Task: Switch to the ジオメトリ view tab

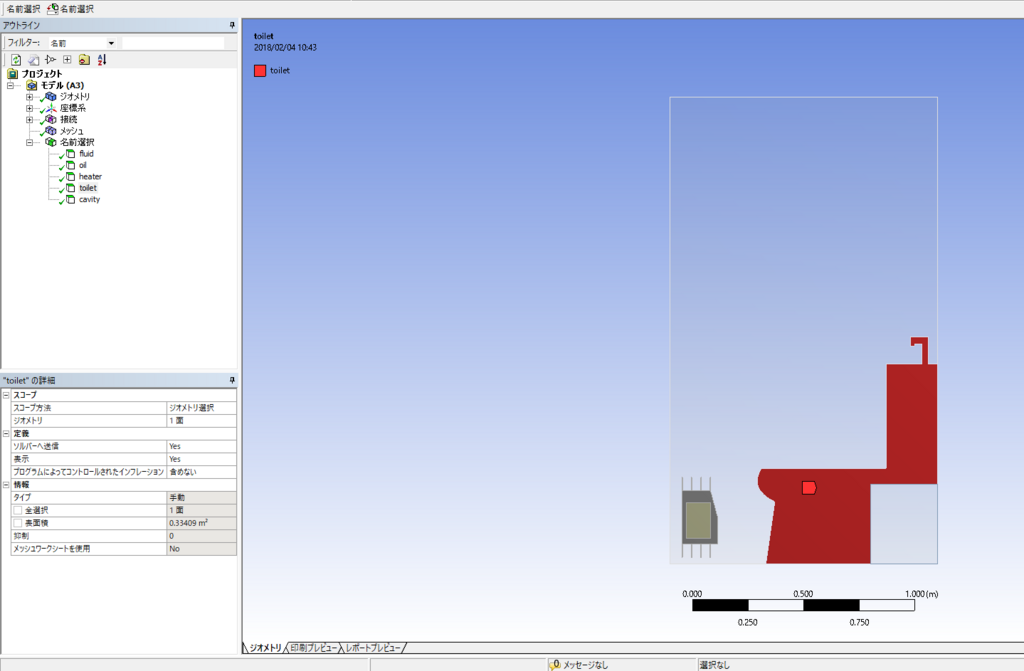Action: [265, 647]
